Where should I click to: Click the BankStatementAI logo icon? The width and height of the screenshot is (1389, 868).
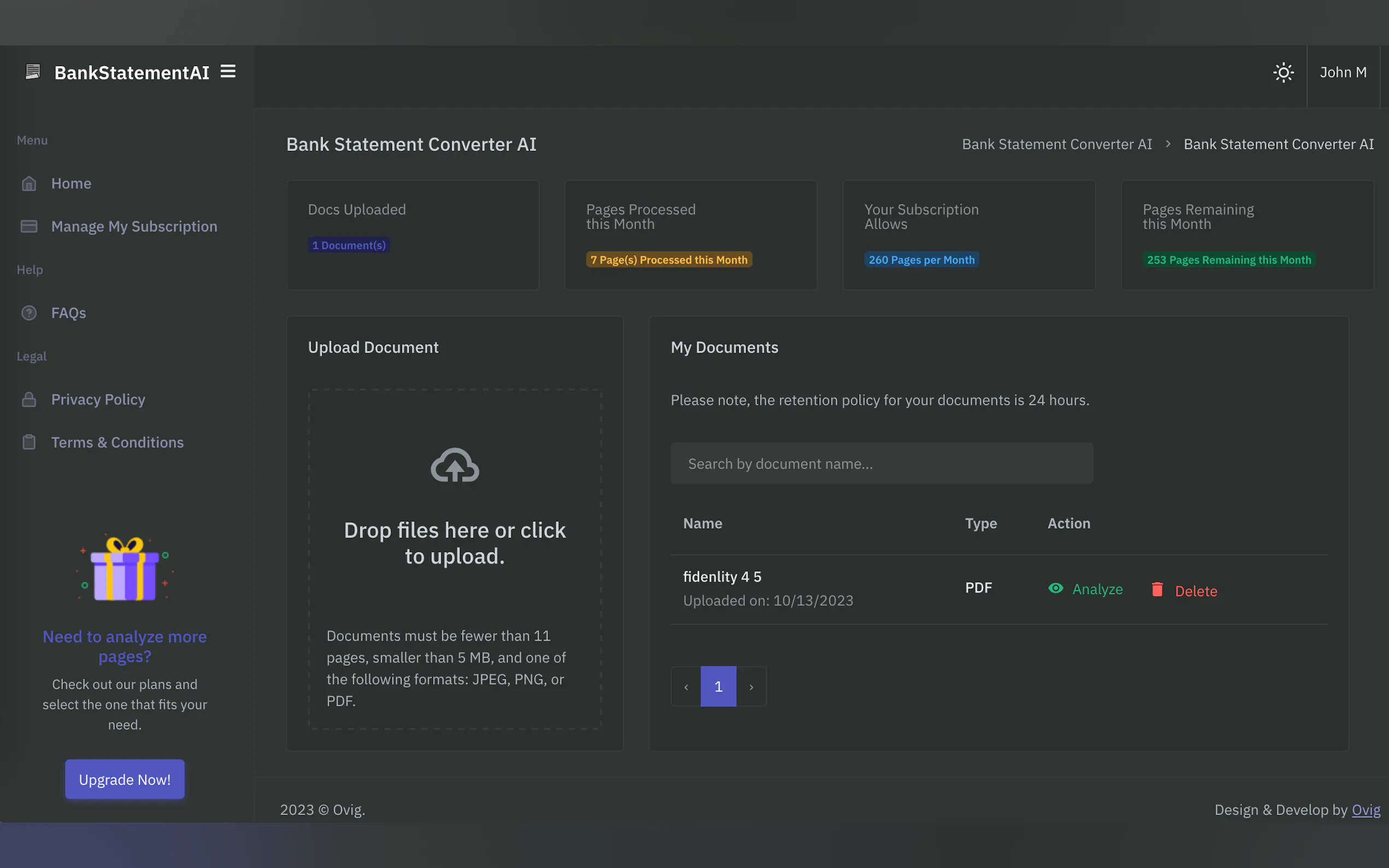pos(33,72)
